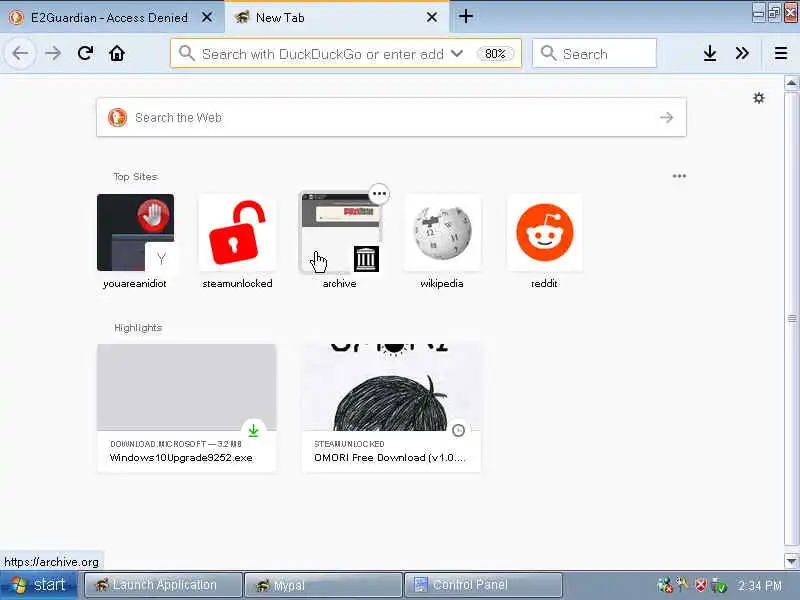Viewport: 800px width, 600px height.
Task: Switch to E2Guardian - Access Denied tab
Action: [112, 17]
